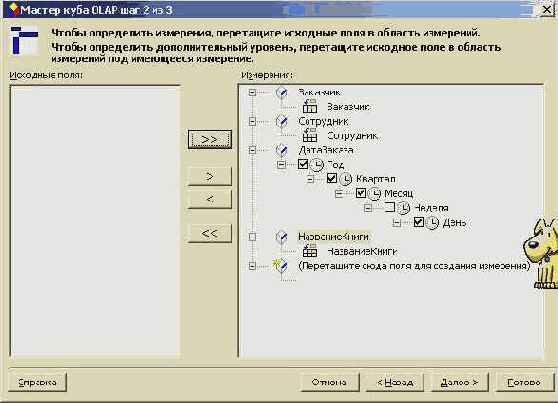Screen dimensions: 558x403
Task: Click the НазваниеКниги dimension icon
Action: point(281,237)
